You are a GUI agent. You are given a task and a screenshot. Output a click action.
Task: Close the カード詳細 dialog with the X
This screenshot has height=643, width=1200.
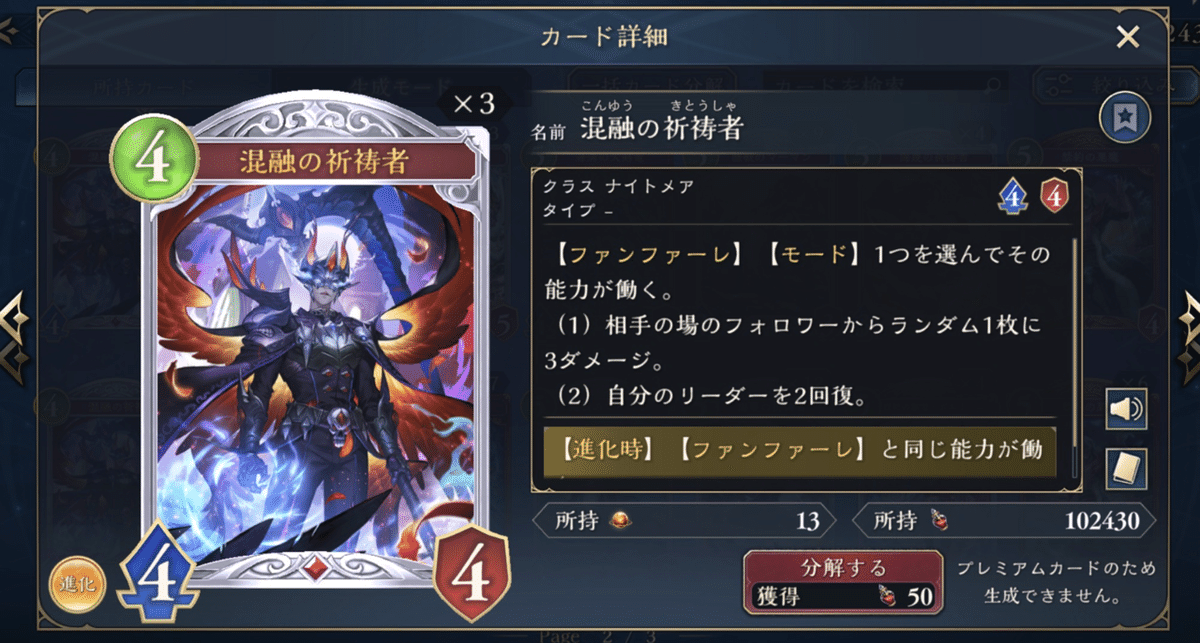click(1127, 37)
